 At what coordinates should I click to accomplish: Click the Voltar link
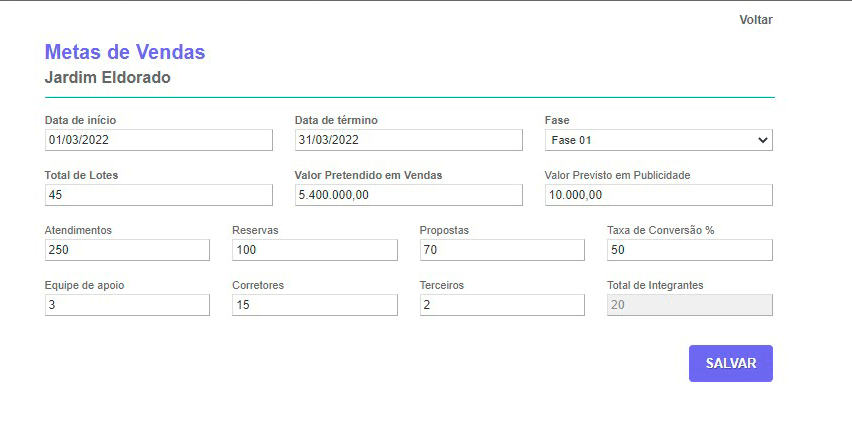pyautogui.click(x=755, y=20)
